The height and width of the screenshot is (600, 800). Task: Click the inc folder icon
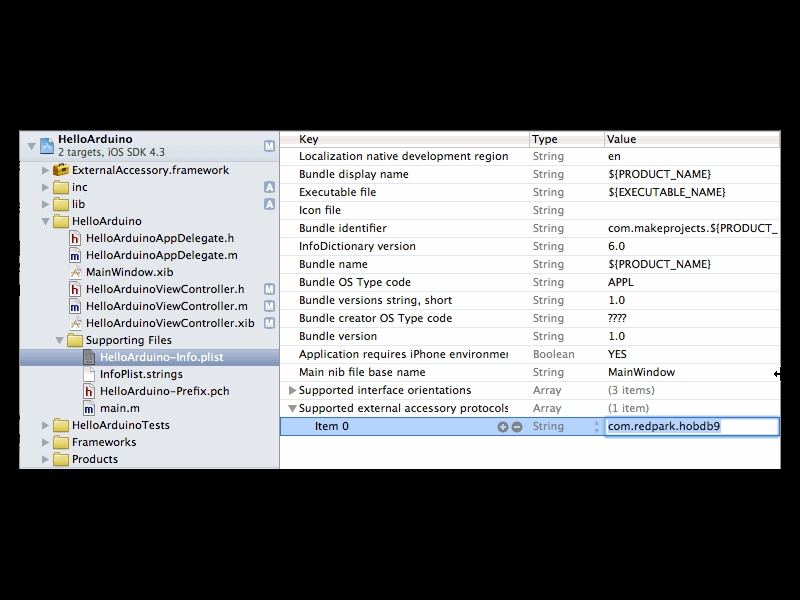[x=61, y=187]
